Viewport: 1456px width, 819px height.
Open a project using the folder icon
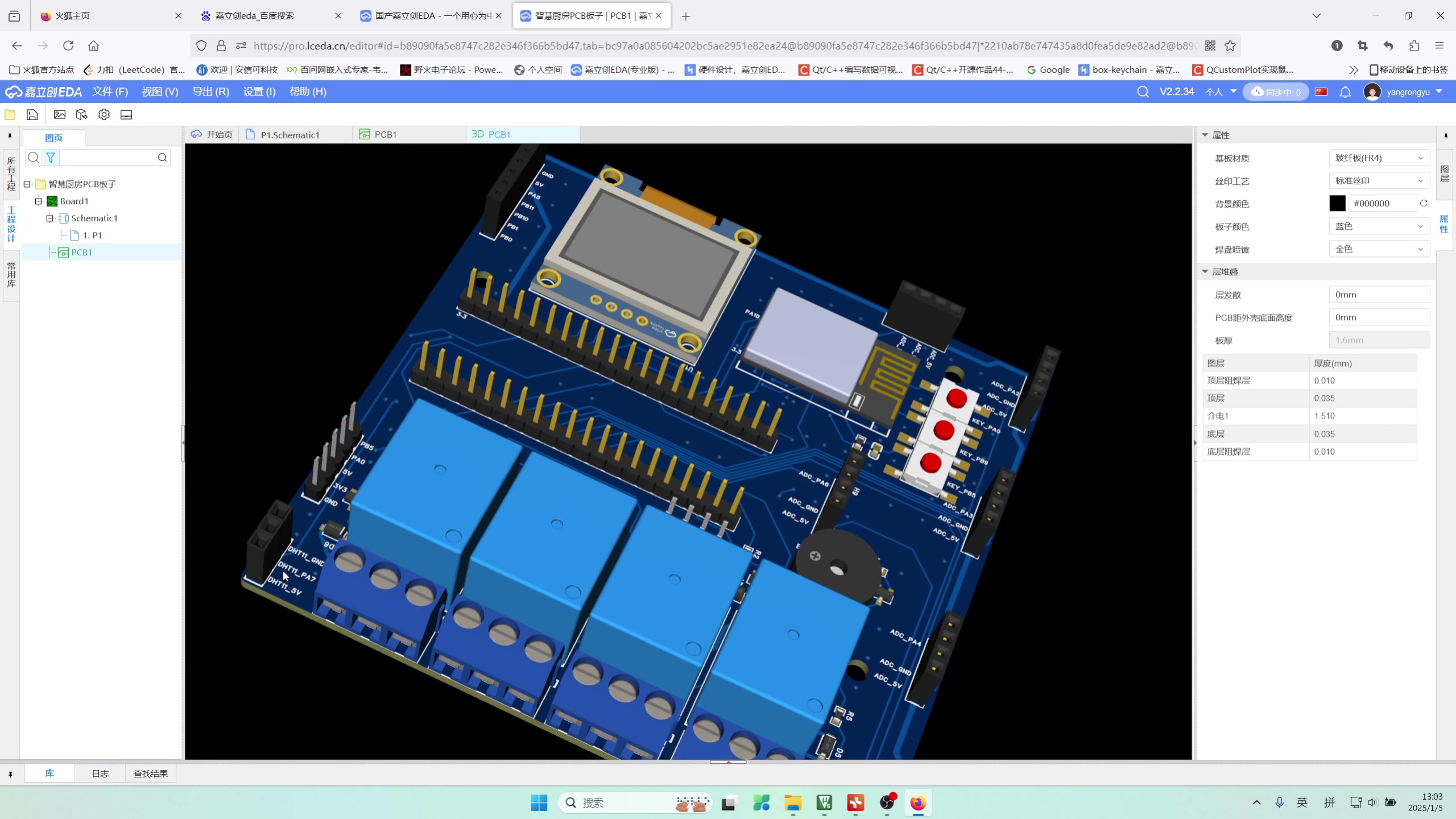point(10,114)
